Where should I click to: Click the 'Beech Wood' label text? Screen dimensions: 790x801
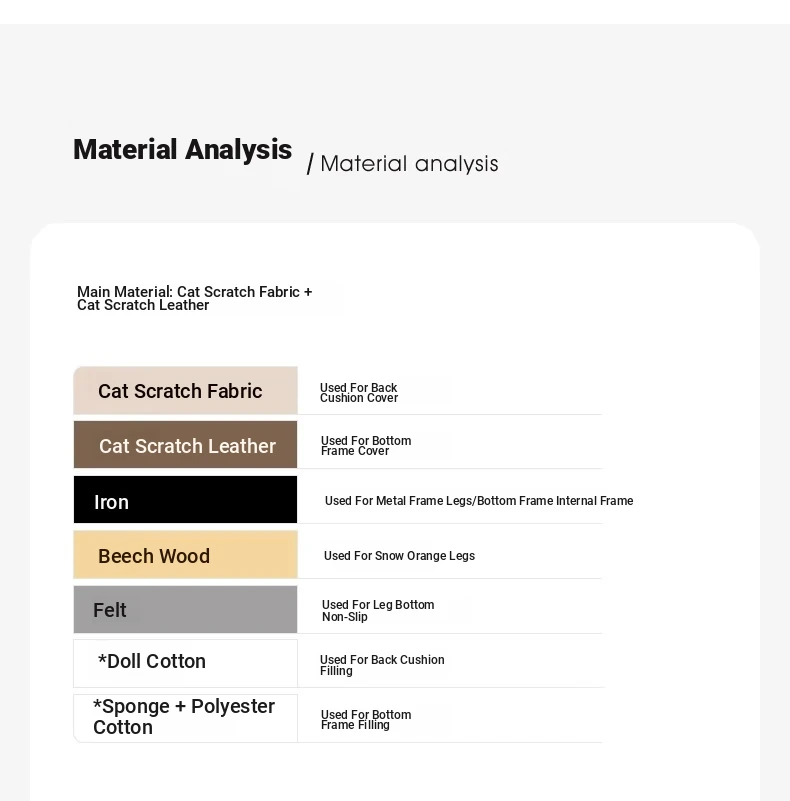154,556
